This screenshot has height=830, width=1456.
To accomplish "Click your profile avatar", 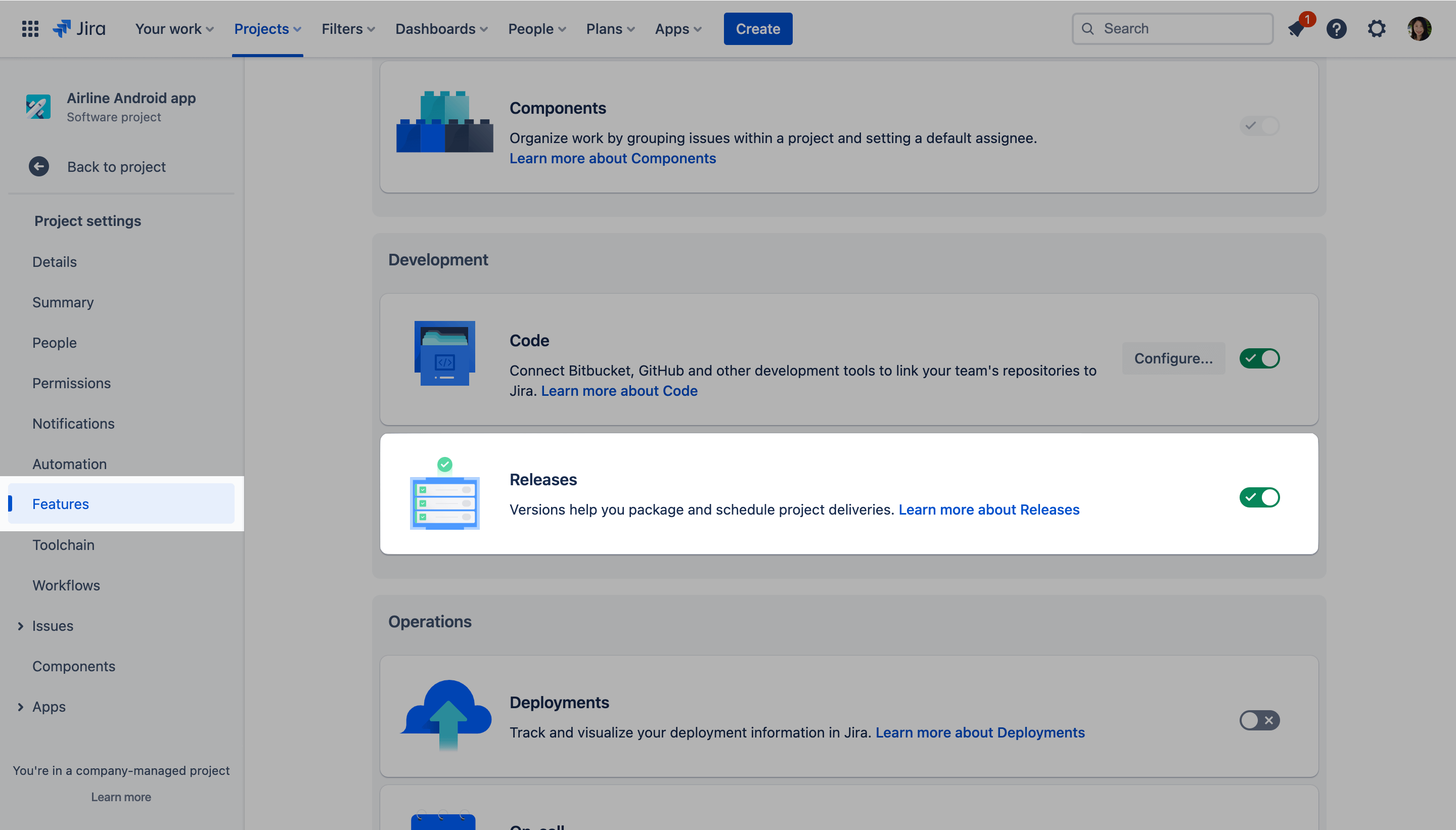I will [x=1420, y=28].
